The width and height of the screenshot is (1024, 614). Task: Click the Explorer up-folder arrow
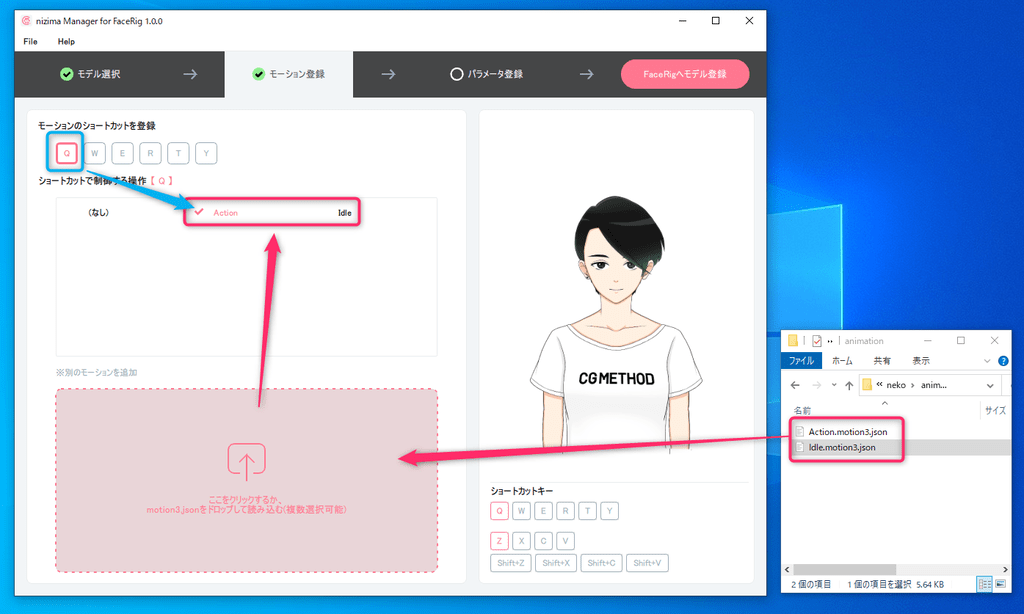pyautogui.click(x=848, y=385)
